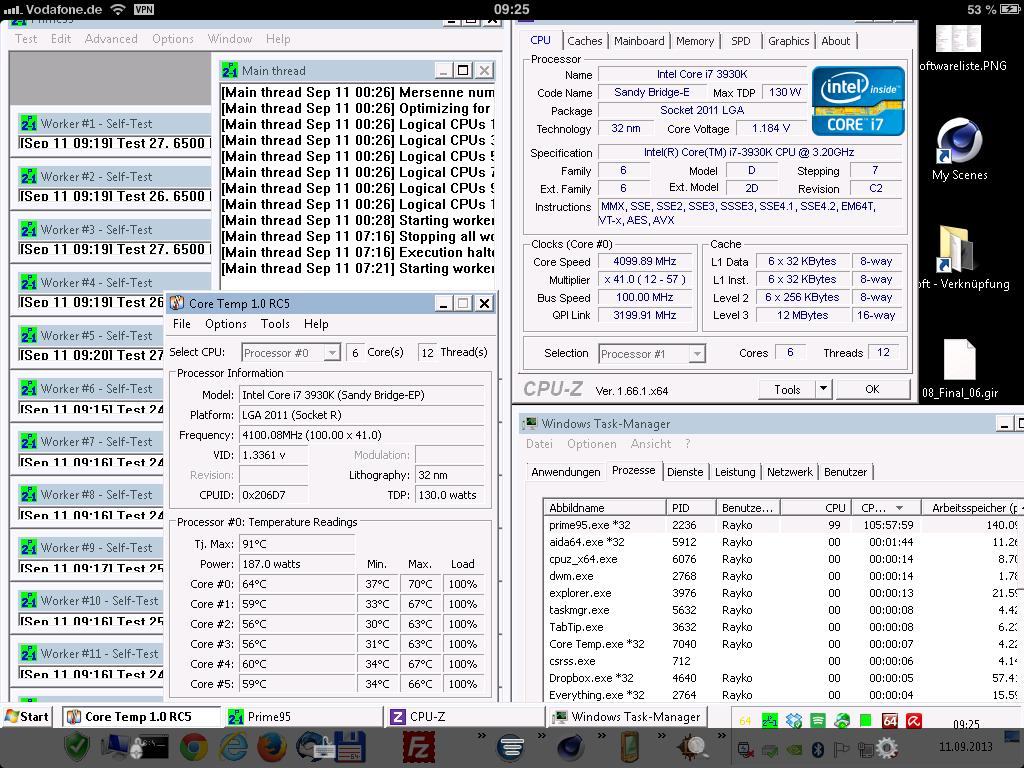Open the Leistung tab in Task-Manager
Screen dimensions: 1024x768
735,472
